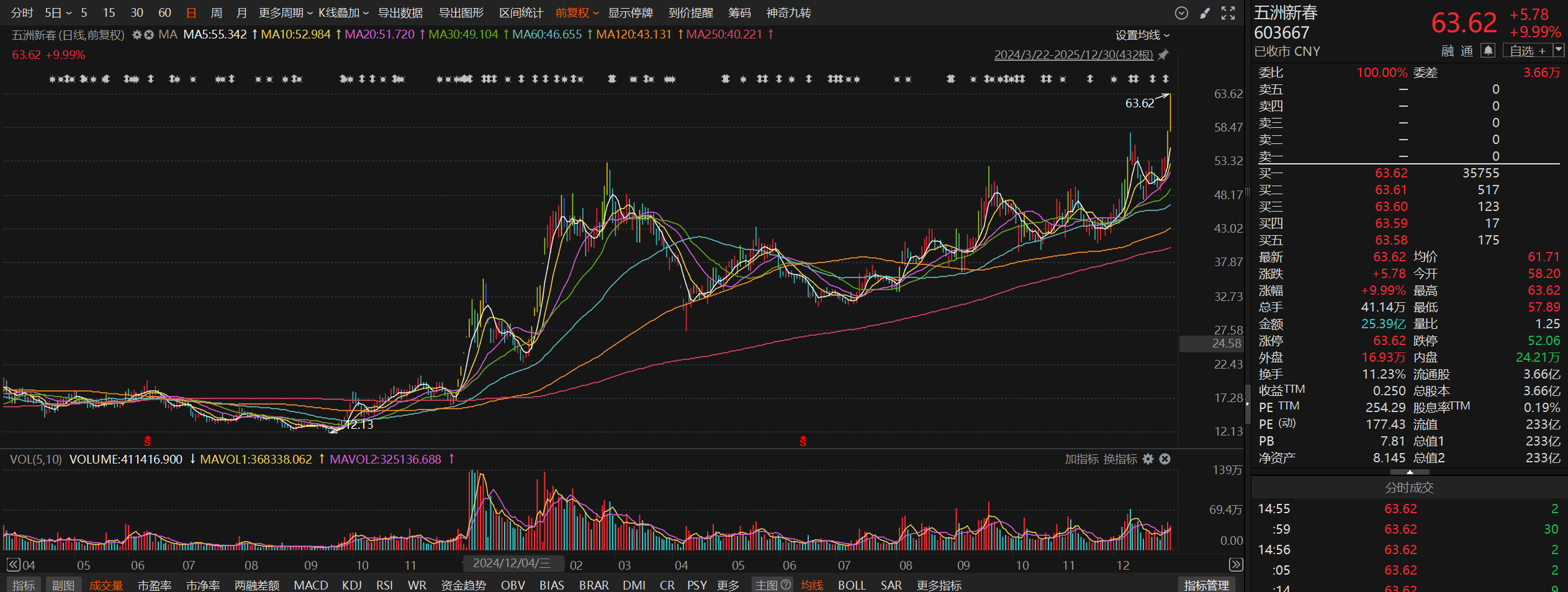Switch to the BOLL main chart indicator
The height and width of the screenshot is (592, 1568).
851,585
